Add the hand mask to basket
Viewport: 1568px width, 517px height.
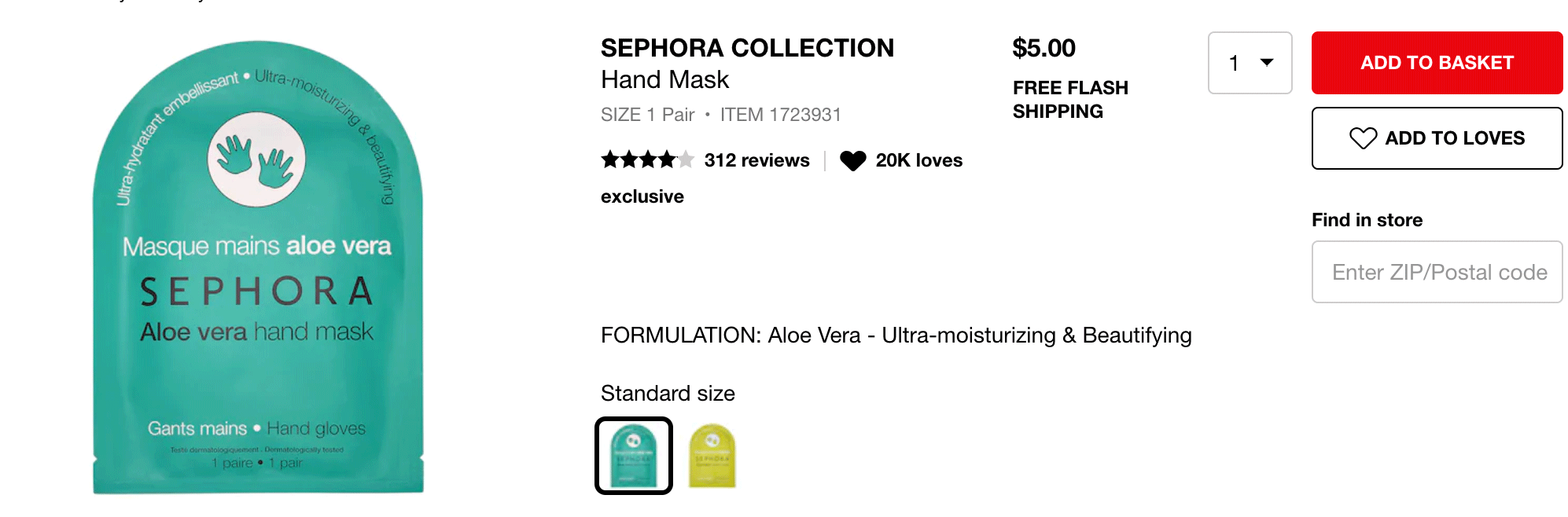1437,63
